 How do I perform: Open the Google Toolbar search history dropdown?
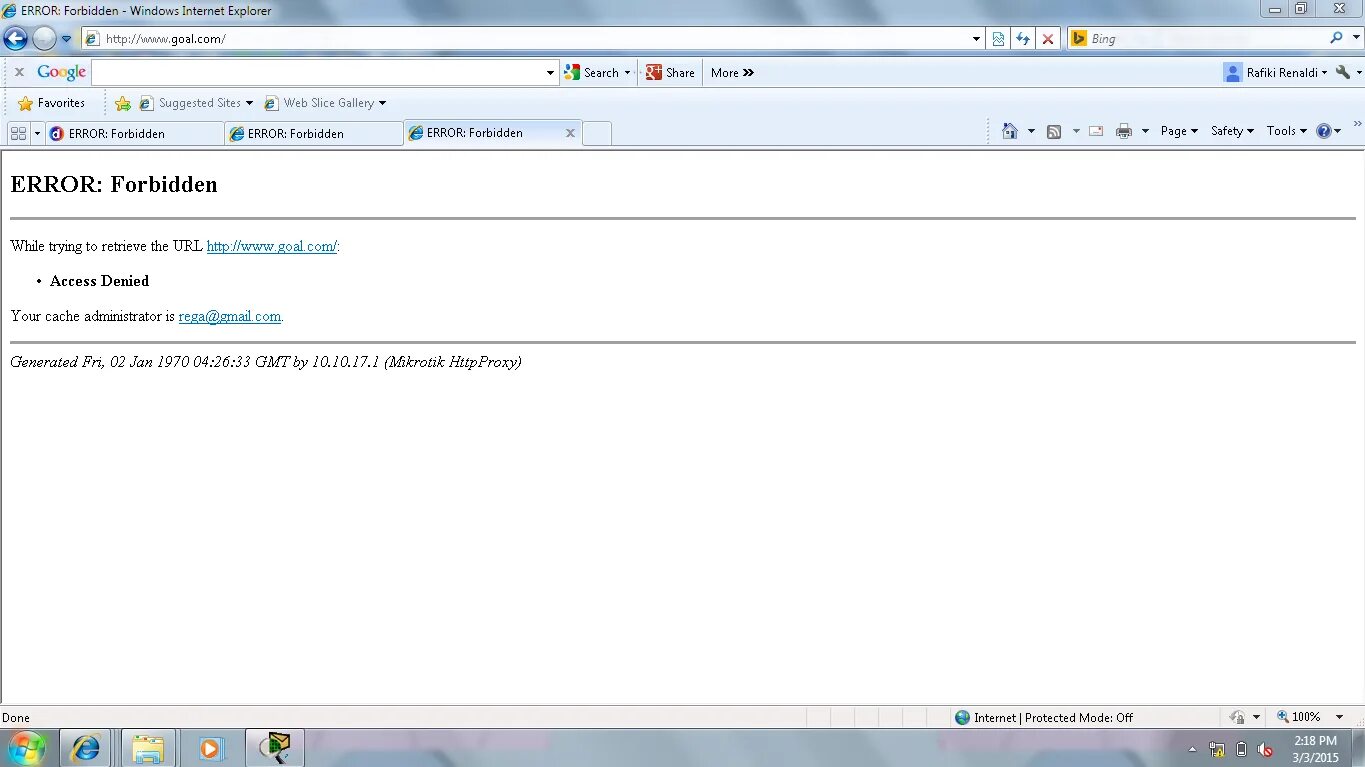(x=550, y=73)
